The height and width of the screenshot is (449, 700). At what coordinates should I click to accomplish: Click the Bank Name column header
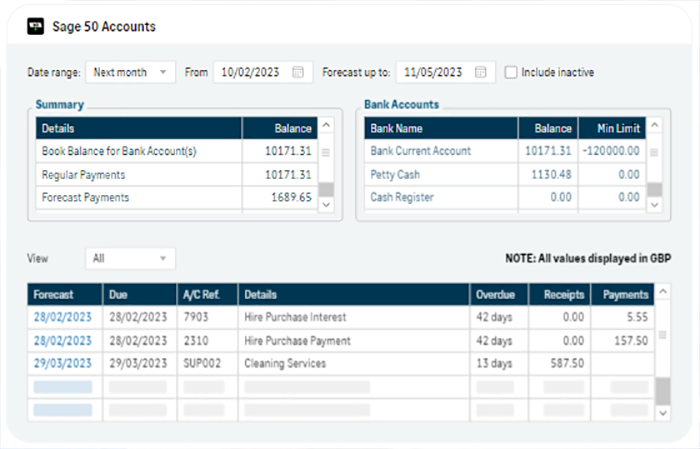(441, 129)
